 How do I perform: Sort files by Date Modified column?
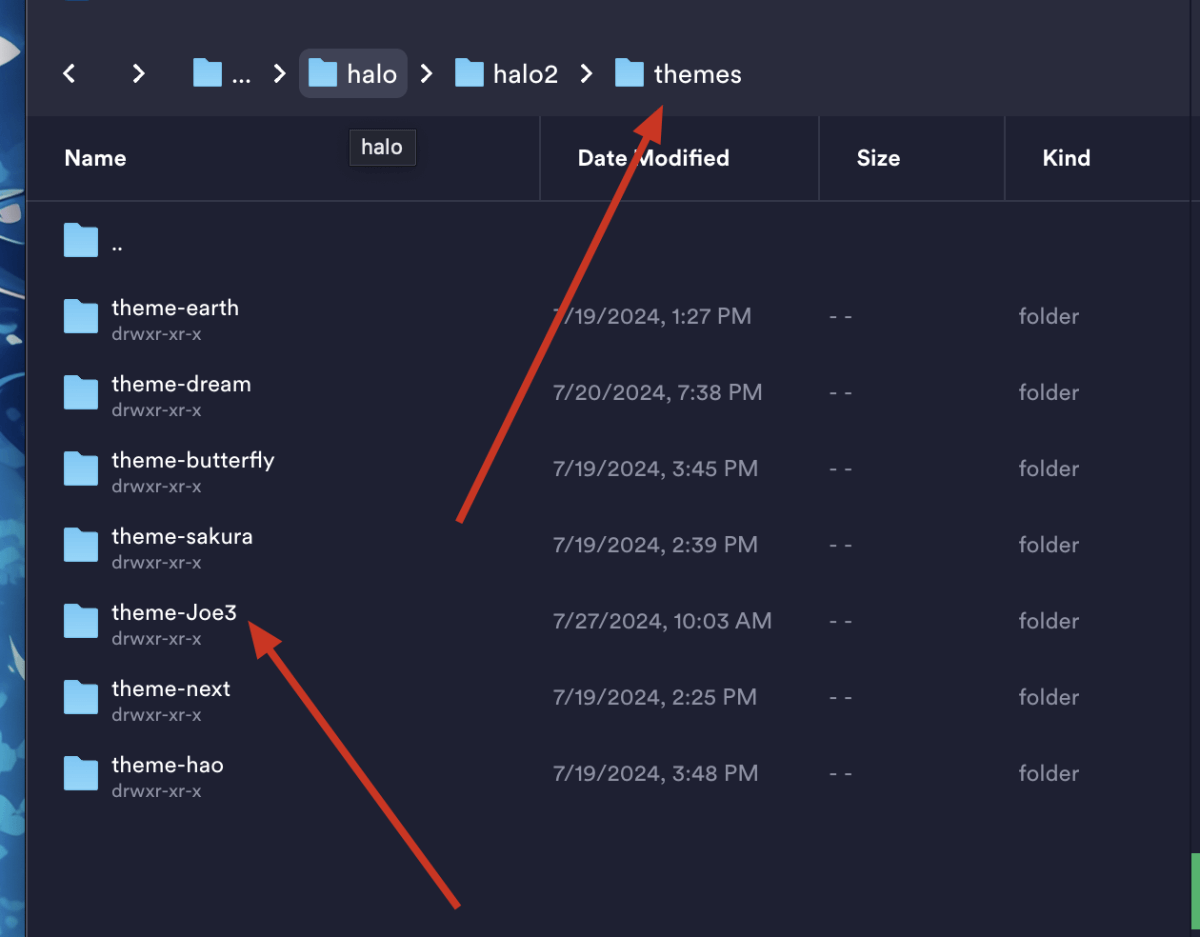tap(653, 158)
